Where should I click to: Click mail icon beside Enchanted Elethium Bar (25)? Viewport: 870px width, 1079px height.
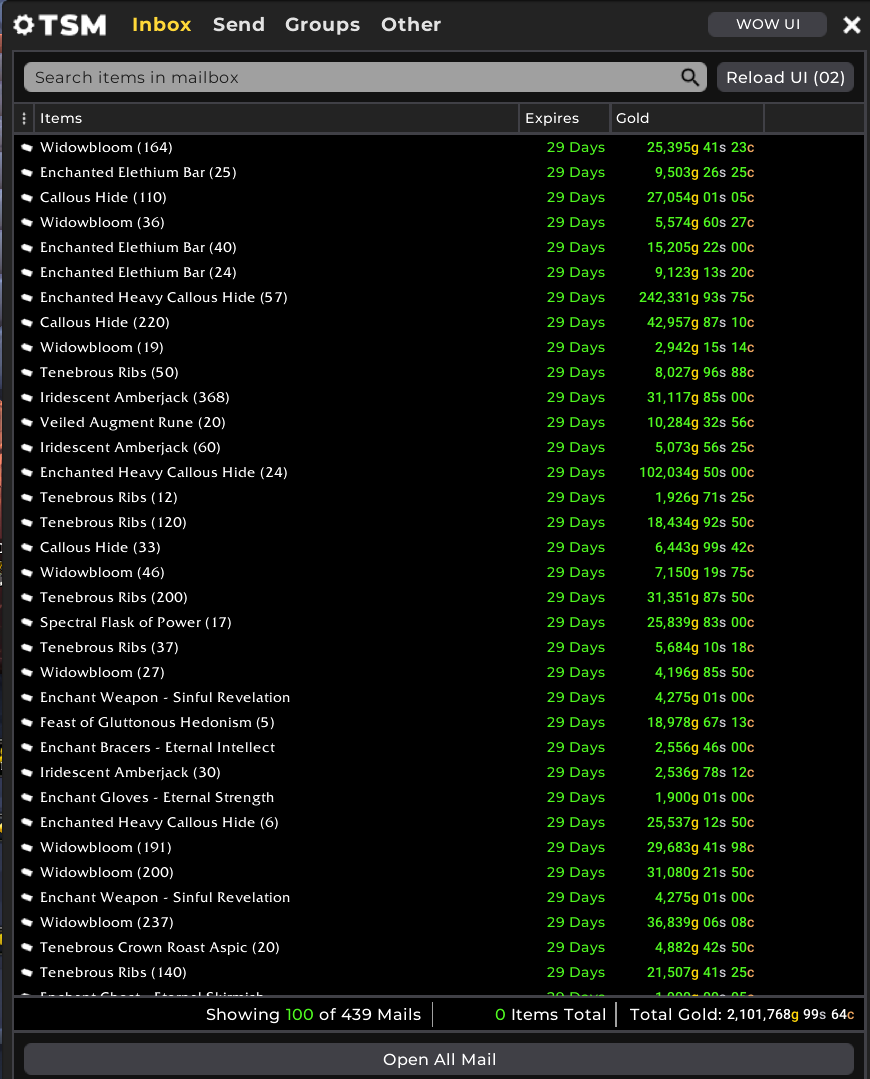coord(27,172)
